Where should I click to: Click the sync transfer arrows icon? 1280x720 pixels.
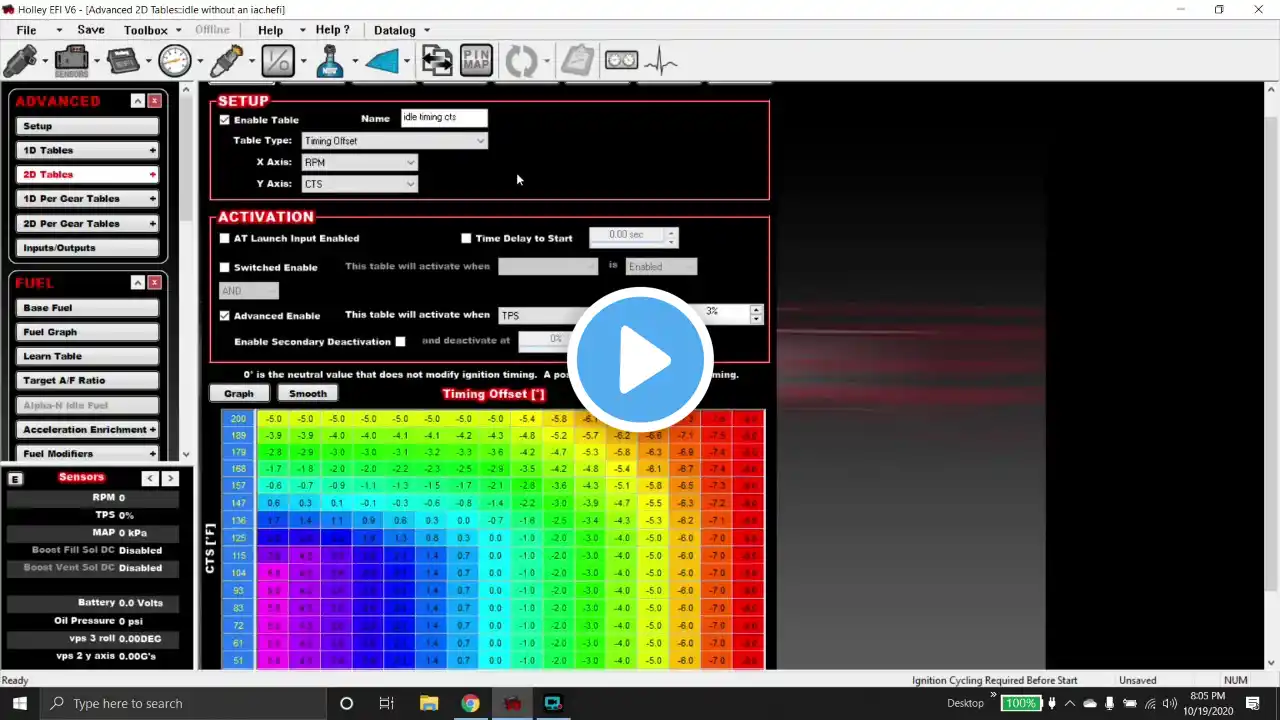tap(437, 62)
